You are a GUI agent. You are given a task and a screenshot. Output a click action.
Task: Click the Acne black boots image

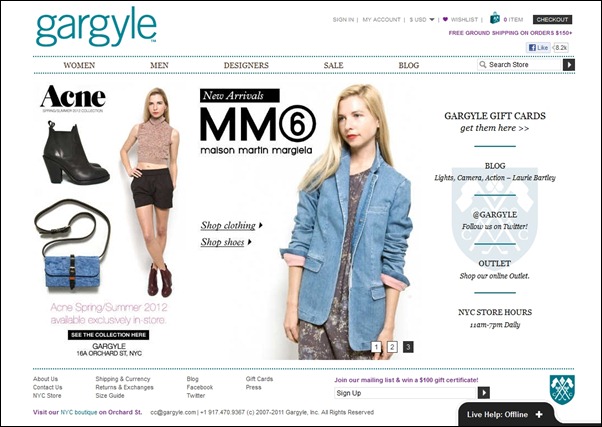[x=75, y=152]
